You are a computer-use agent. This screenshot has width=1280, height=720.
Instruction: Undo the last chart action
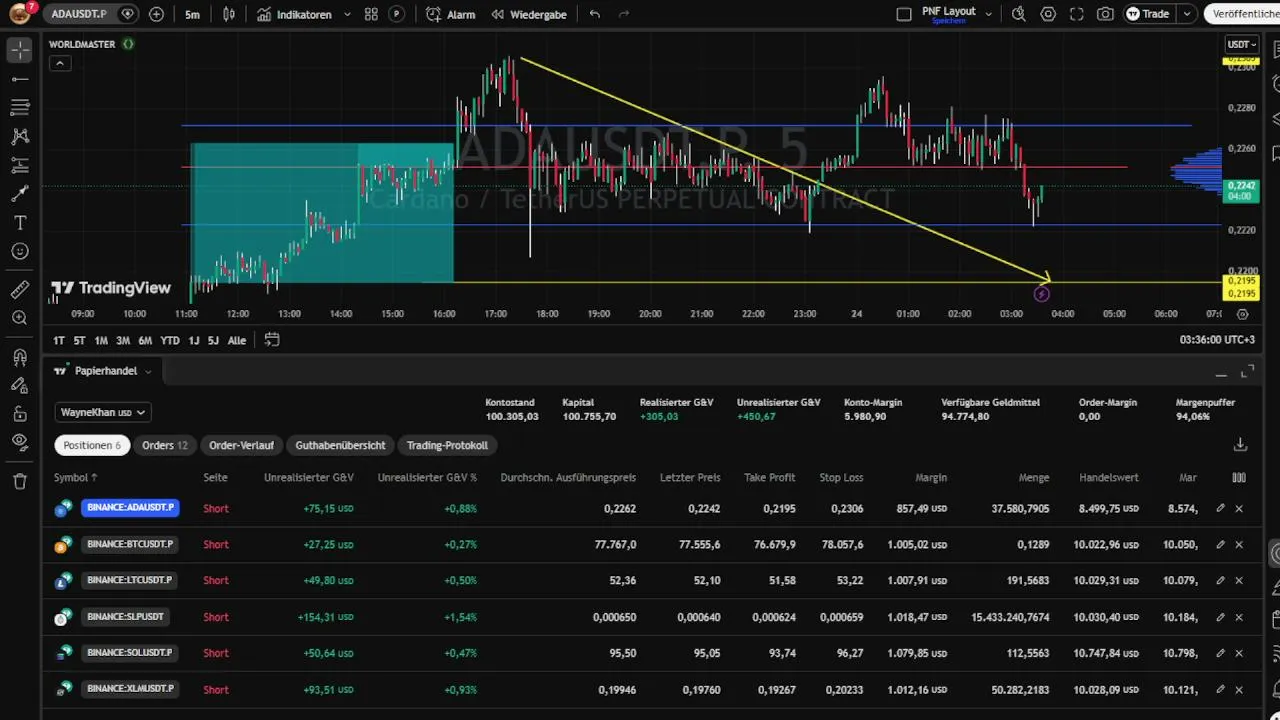pos(595,14)
